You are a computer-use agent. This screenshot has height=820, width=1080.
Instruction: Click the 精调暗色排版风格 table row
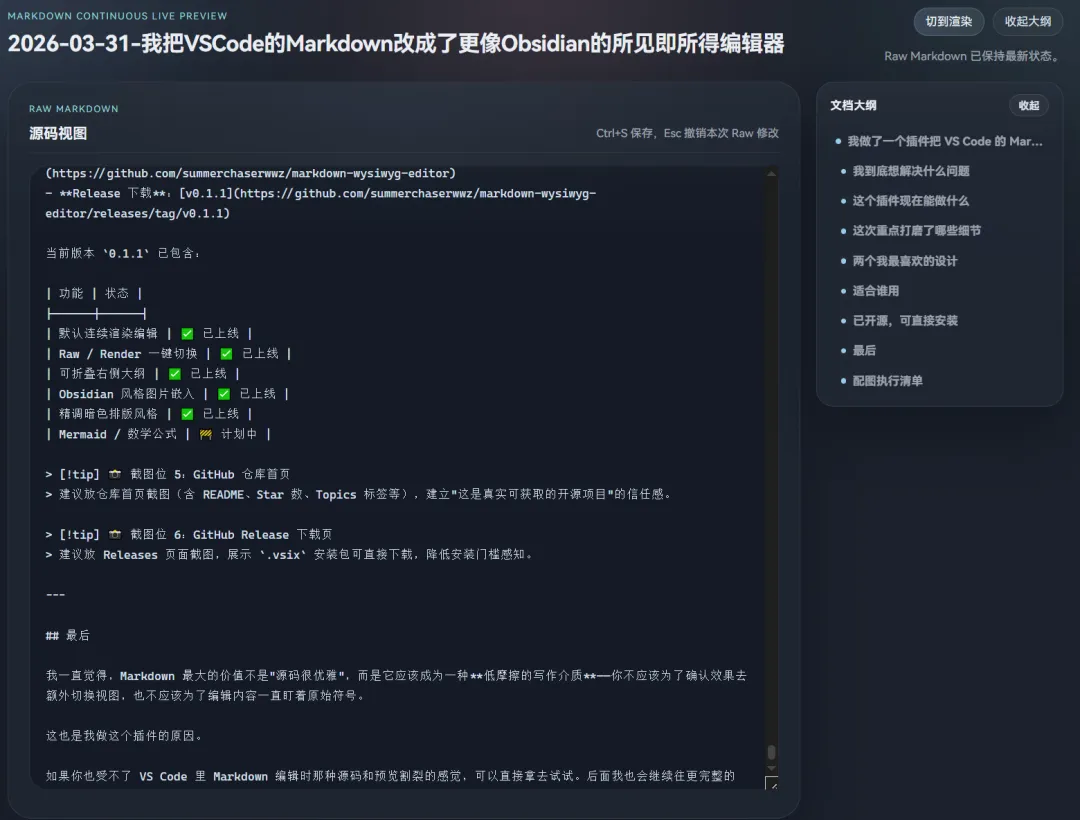click(149, 414)
